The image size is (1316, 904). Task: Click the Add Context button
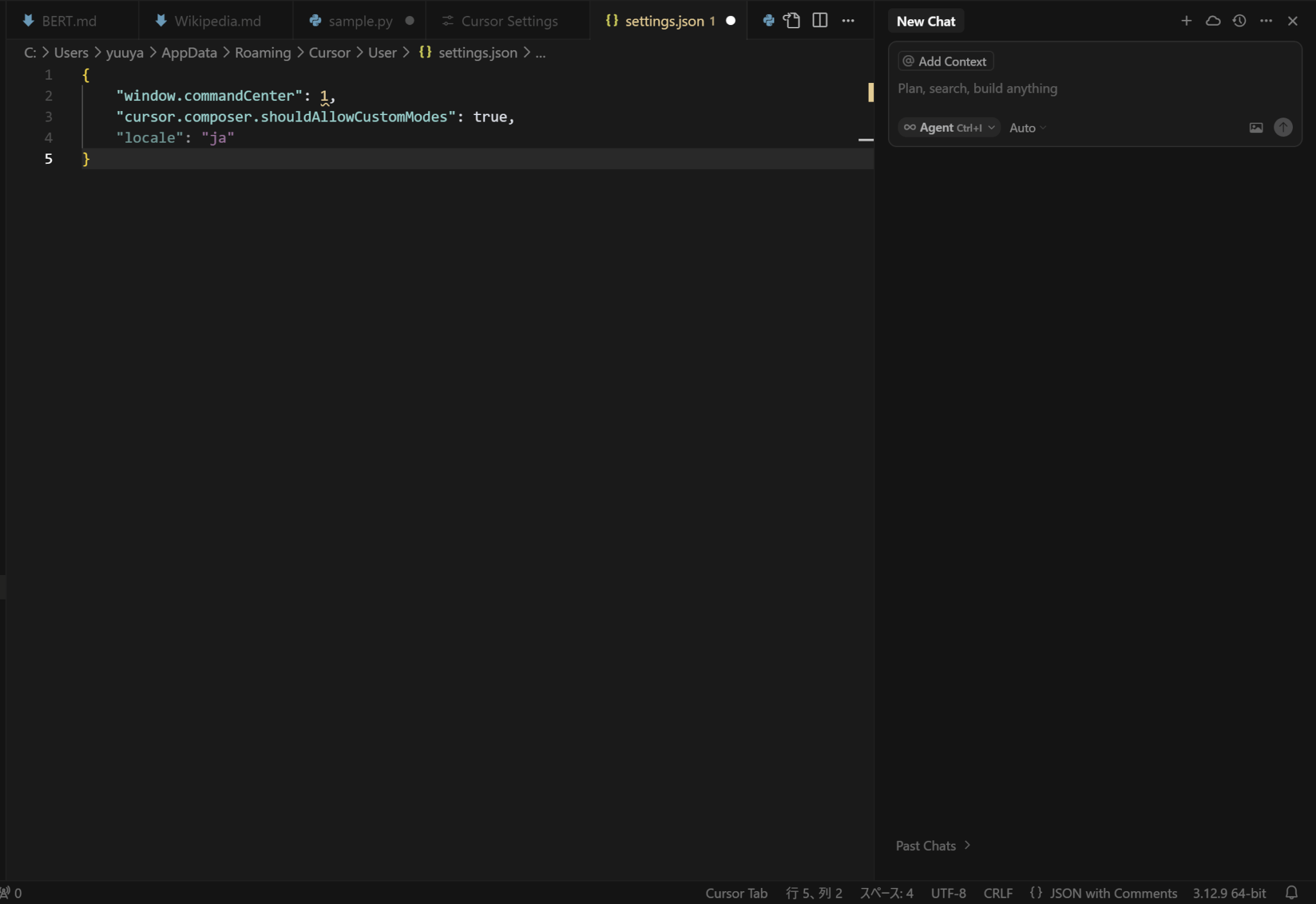(945, 61)
